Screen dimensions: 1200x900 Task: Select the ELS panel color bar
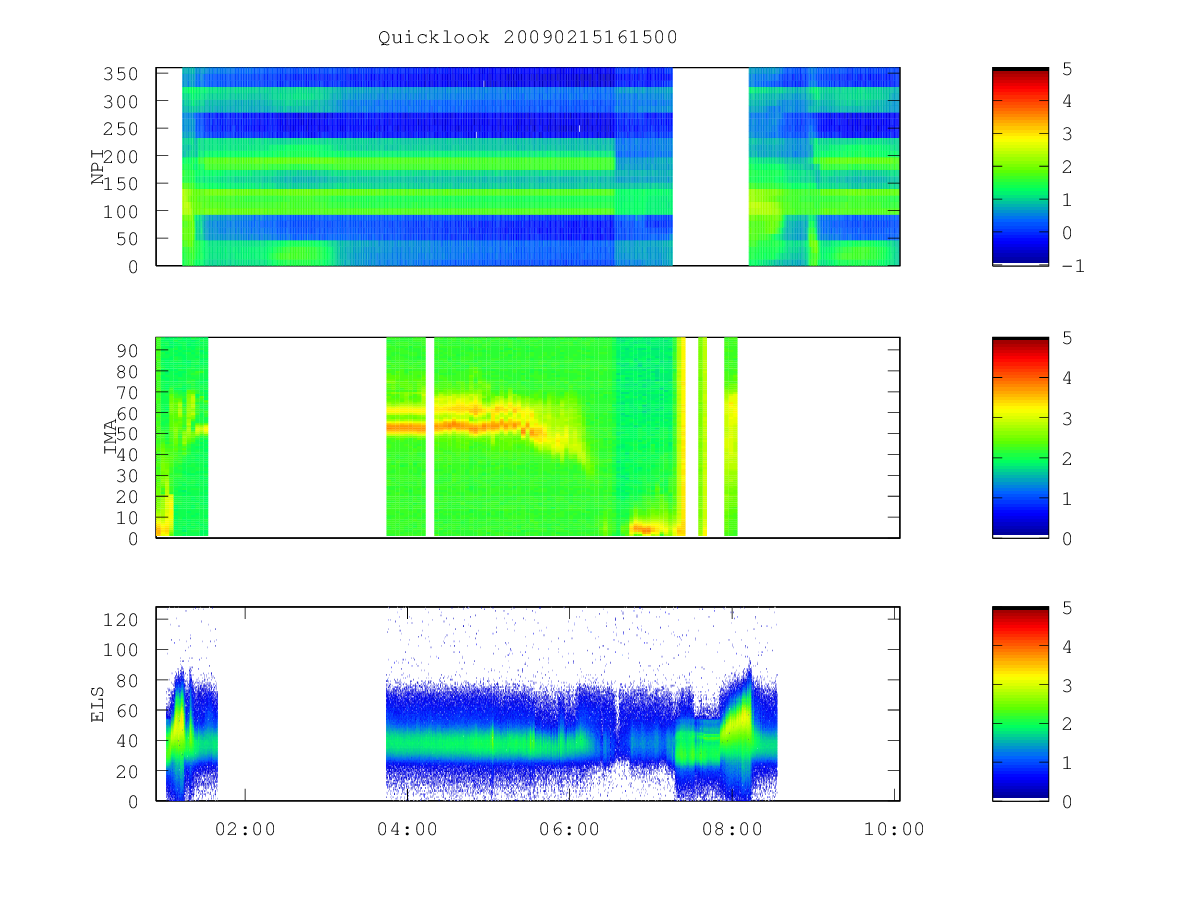point(1020,704)
